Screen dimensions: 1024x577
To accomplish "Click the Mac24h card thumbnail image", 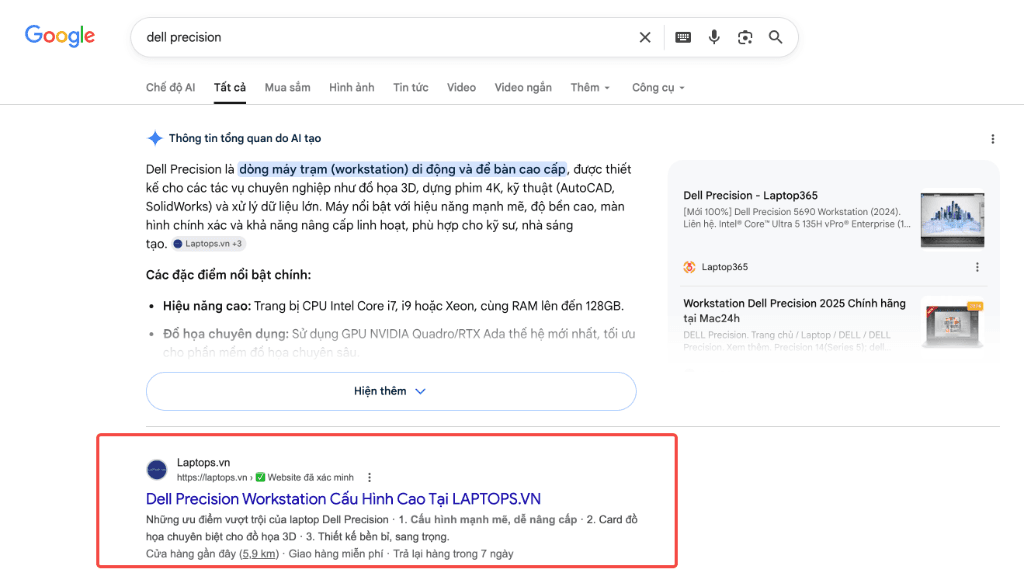I will pos(952,324).
